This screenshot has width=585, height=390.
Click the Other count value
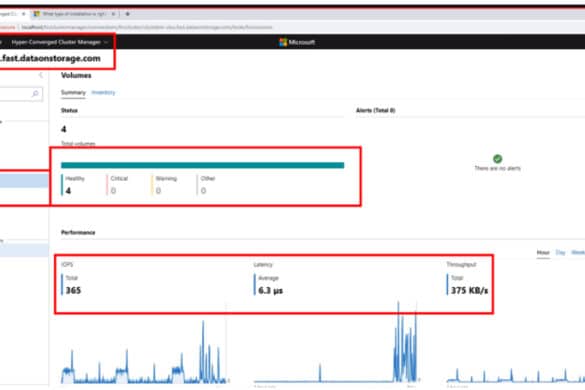tap(203, 191)
